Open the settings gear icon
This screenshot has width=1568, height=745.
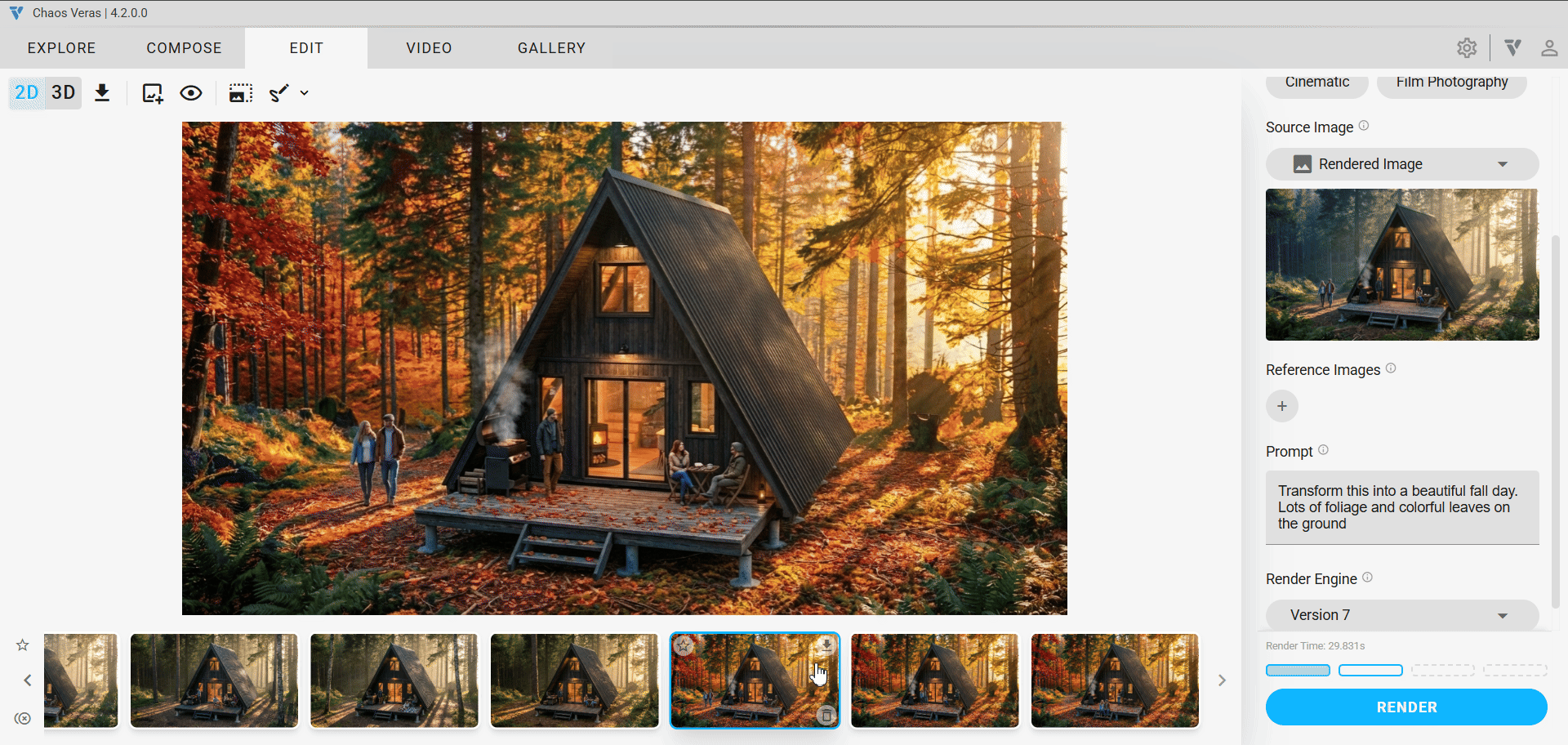click(x=1467, y=48)
